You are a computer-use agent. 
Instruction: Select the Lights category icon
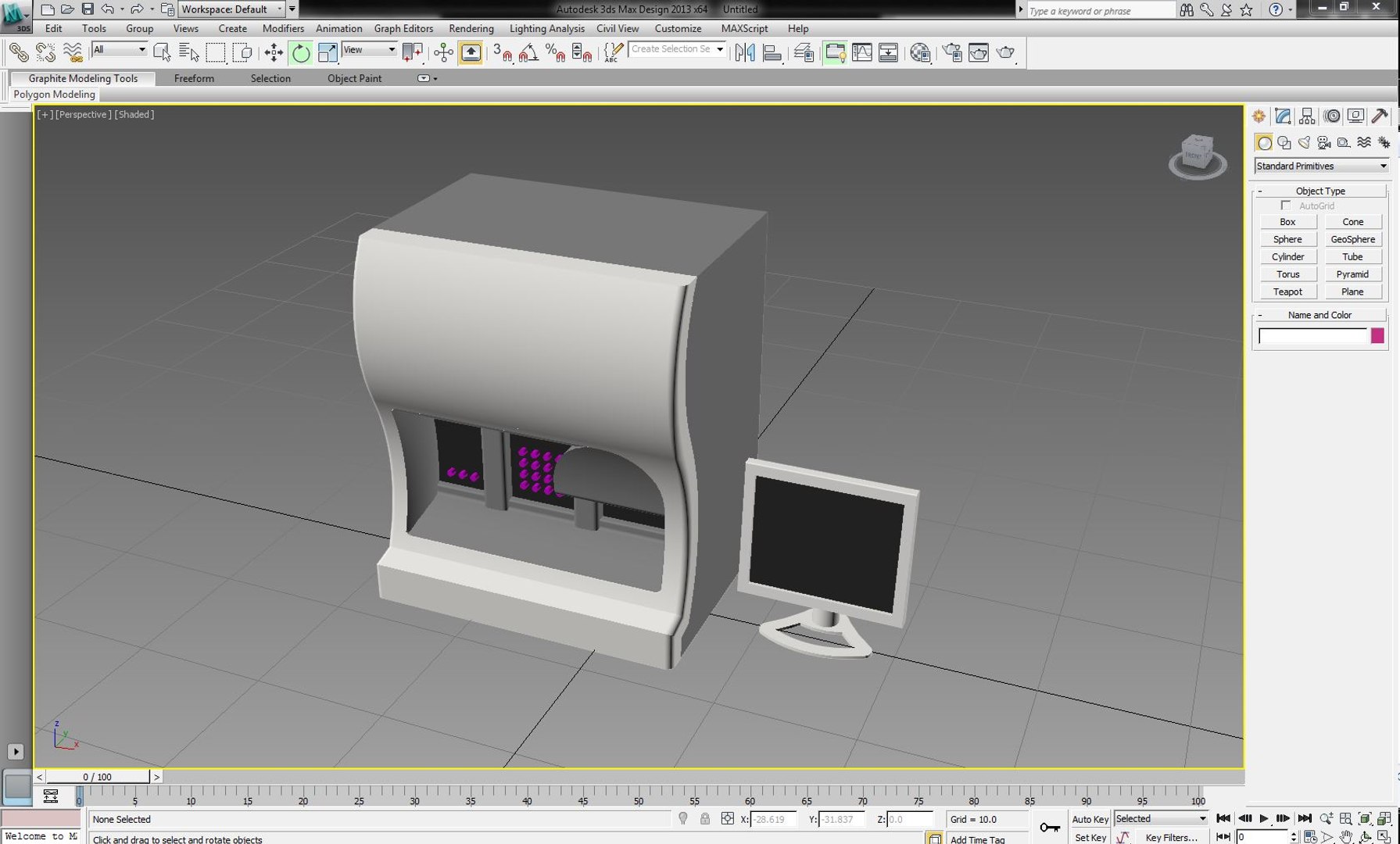1304,142
